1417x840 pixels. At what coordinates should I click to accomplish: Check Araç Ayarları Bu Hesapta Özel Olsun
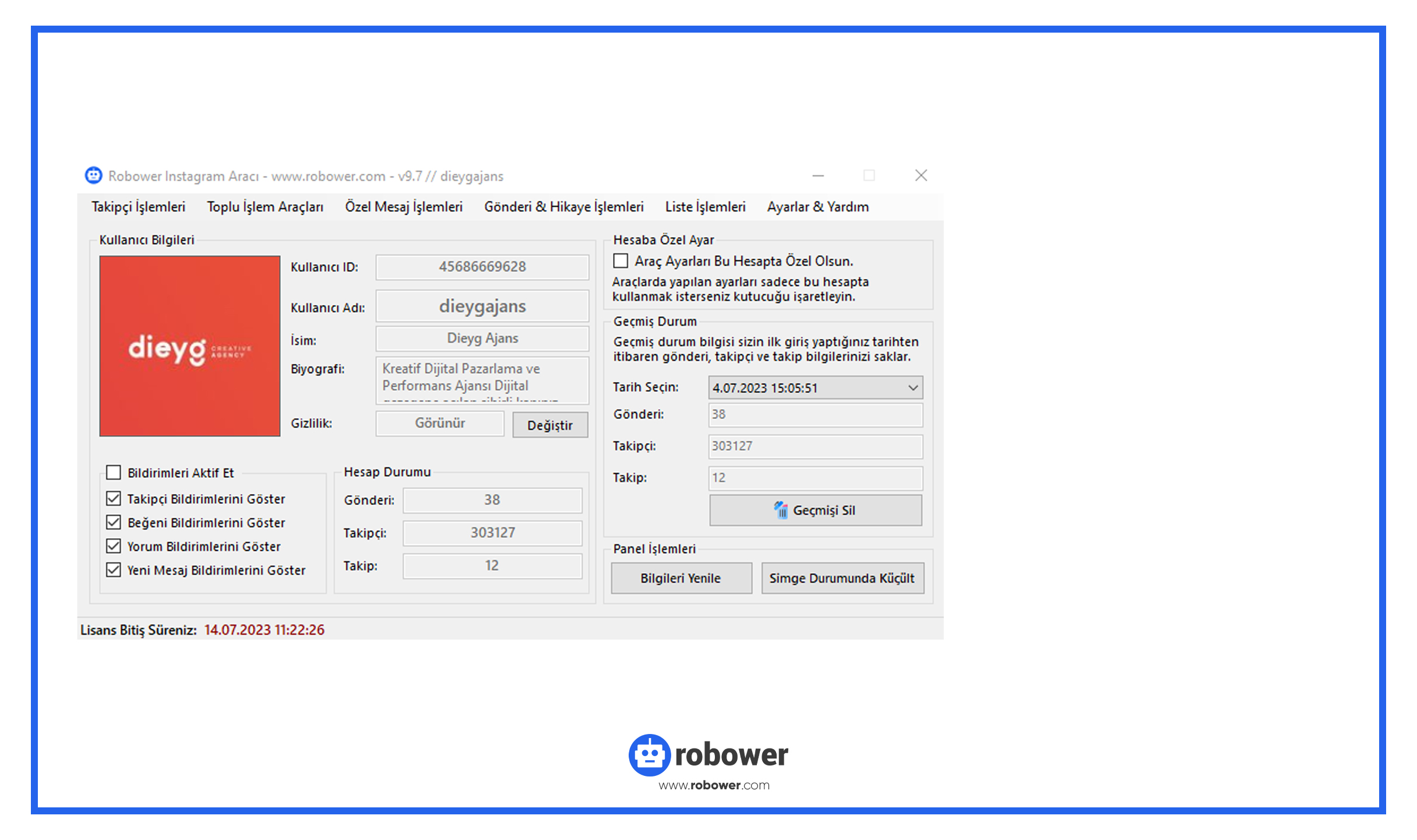621,261
